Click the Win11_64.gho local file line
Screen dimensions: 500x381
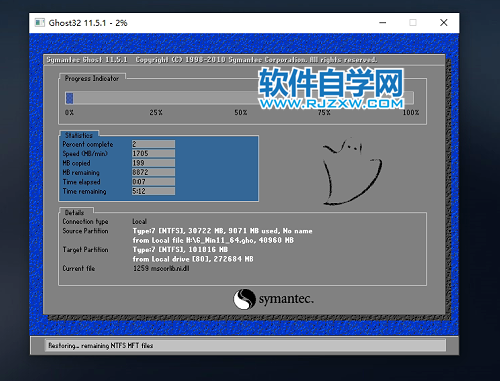[x=213, y=240]
